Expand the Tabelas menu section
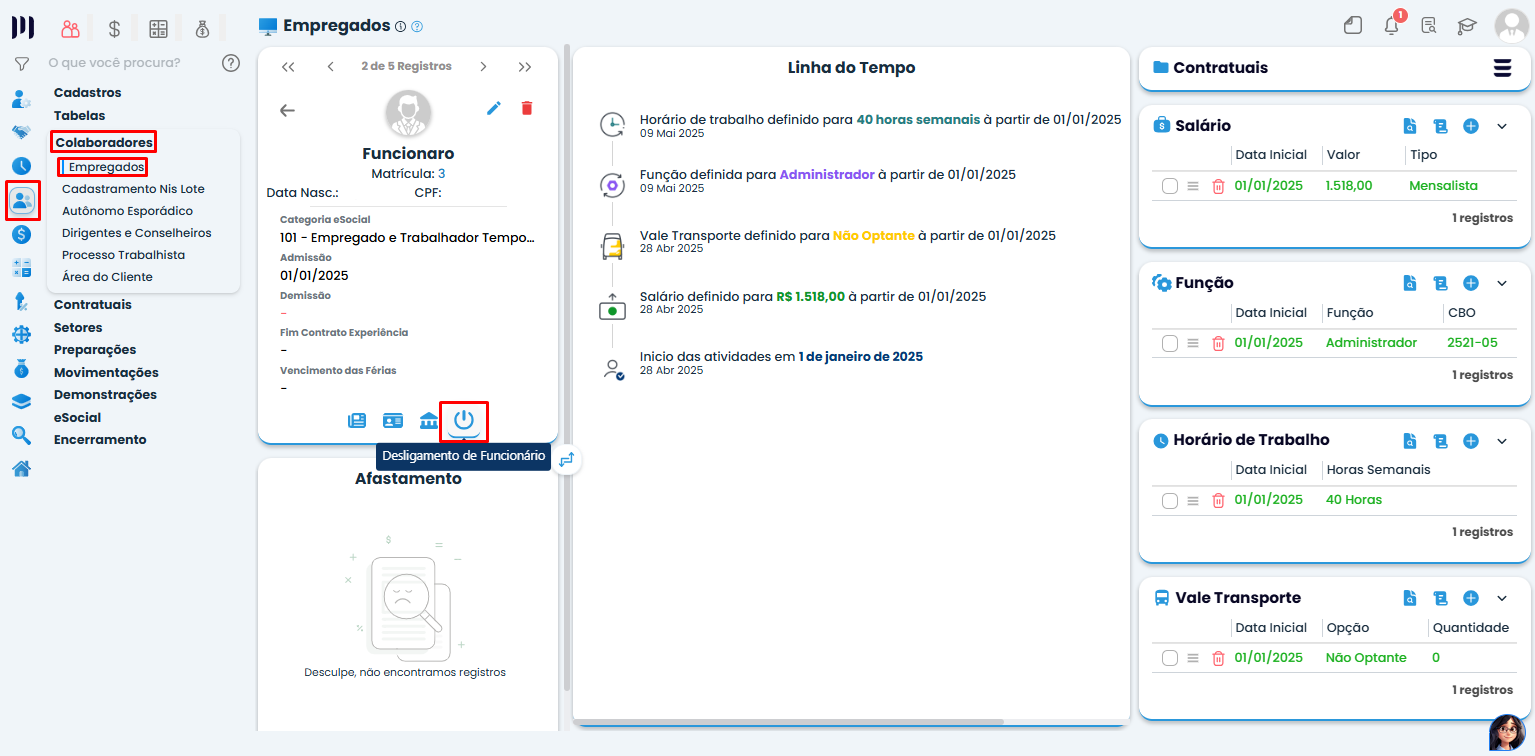1535x756 pixels. click(79, 116)
